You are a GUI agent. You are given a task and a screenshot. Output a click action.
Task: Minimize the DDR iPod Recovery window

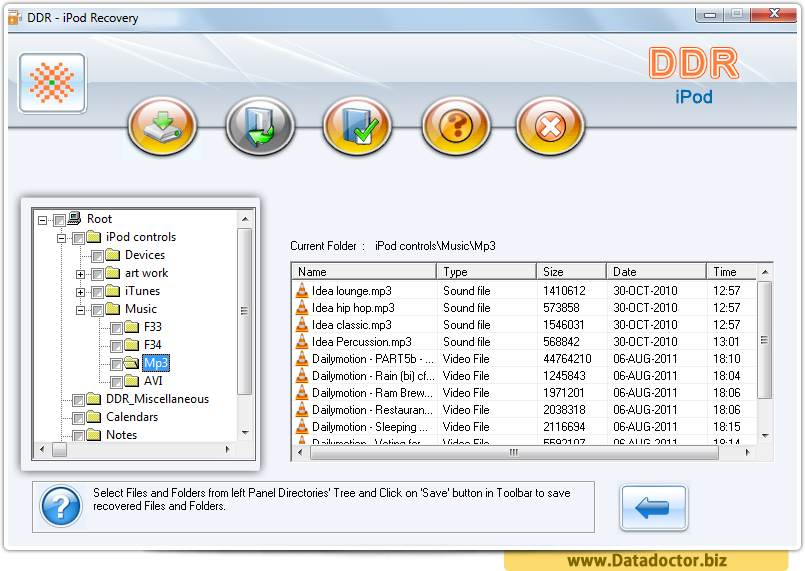[x=710, y=14]
